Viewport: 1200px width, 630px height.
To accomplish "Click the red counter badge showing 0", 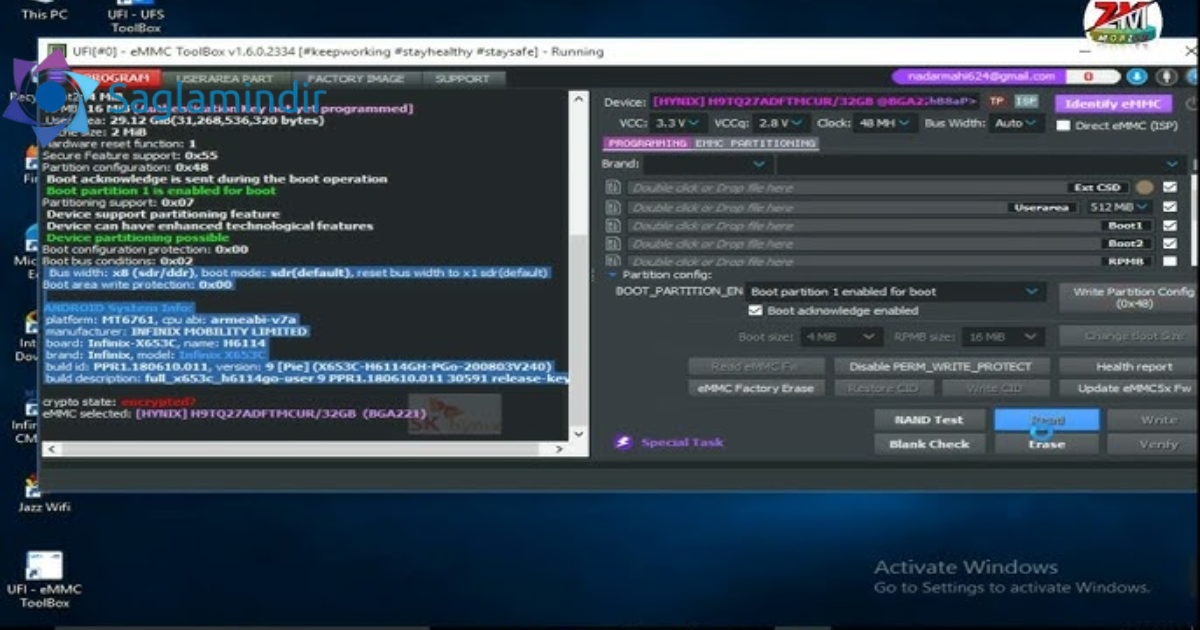I will coord(1090,77).
